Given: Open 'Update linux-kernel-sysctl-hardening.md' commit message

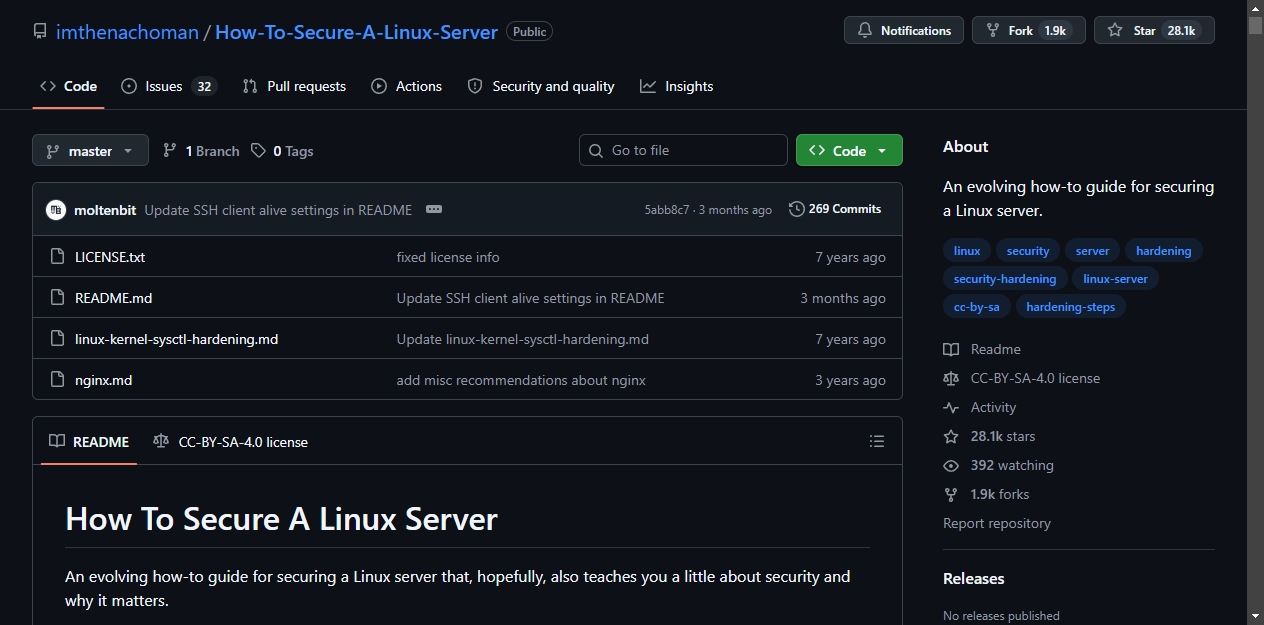Looking at the screenshot, I should [x=523, y=339].
